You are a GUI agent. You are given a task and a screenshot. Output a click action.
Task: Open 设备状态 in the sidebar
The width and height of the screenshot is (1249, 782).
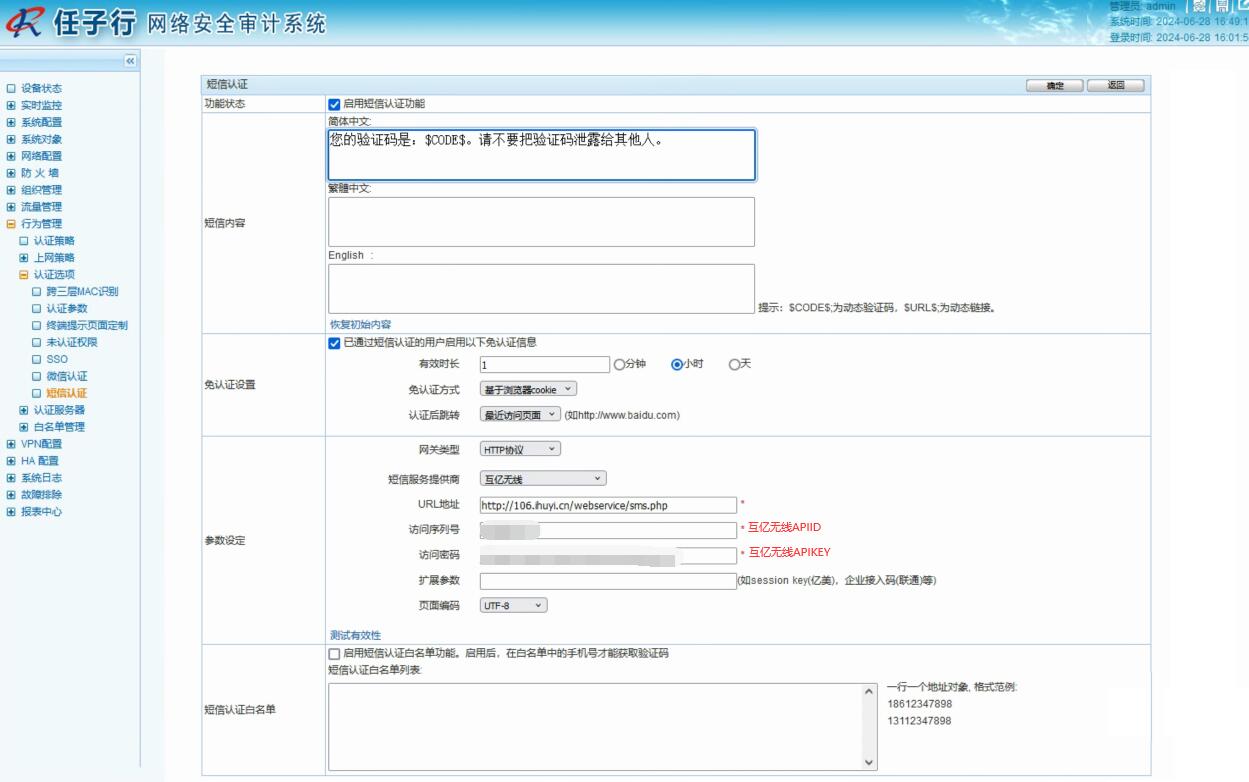[41, 89]
